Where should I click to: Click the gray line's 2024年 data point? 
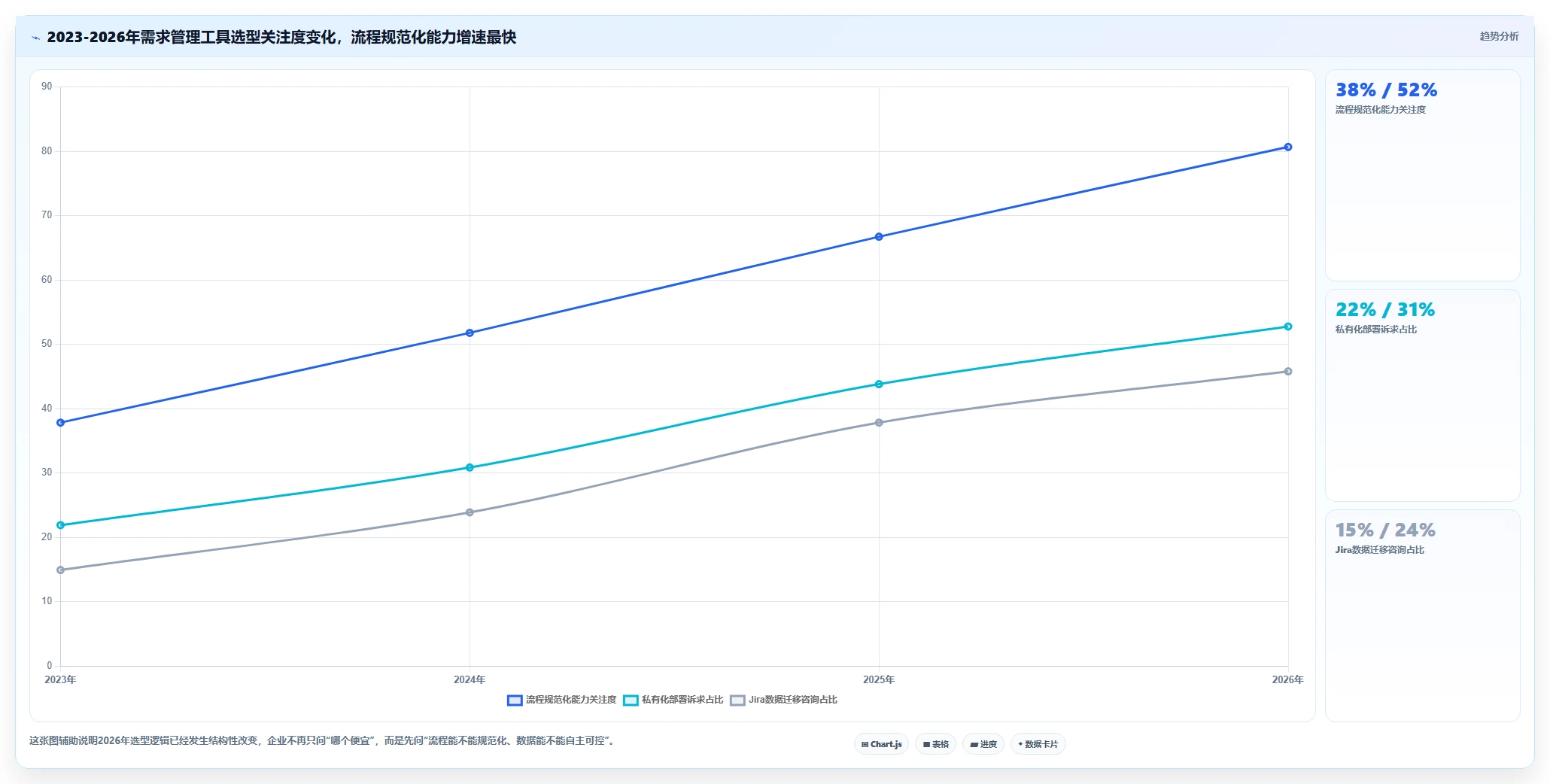pos(470,512)
